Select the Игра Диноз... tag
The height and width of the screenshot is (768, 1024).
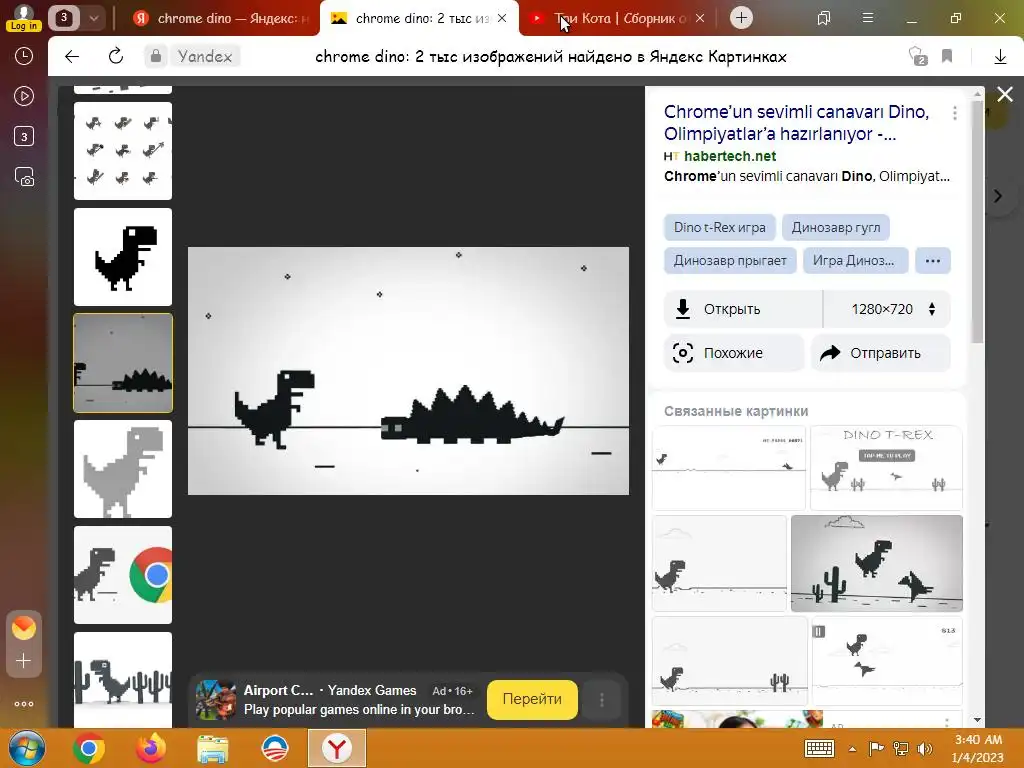pyautogui.click(x=856, y=261)
